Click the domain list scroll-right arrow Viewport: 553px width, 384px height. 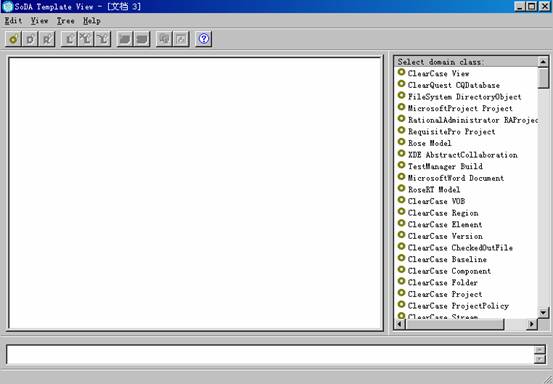click(x=531, y=324)
